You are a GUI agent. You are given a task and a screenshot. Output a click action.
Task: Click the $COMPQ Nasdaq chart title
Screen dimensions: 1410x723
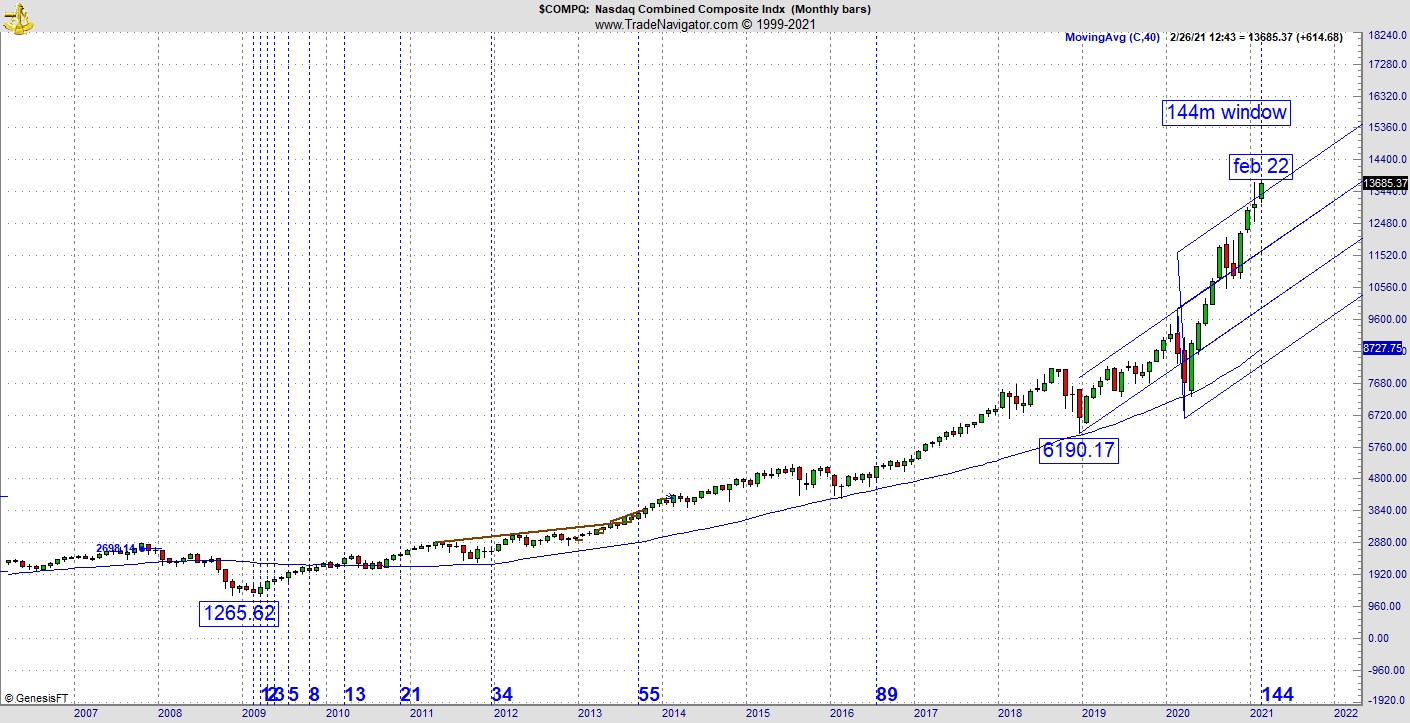coord(704,9)
